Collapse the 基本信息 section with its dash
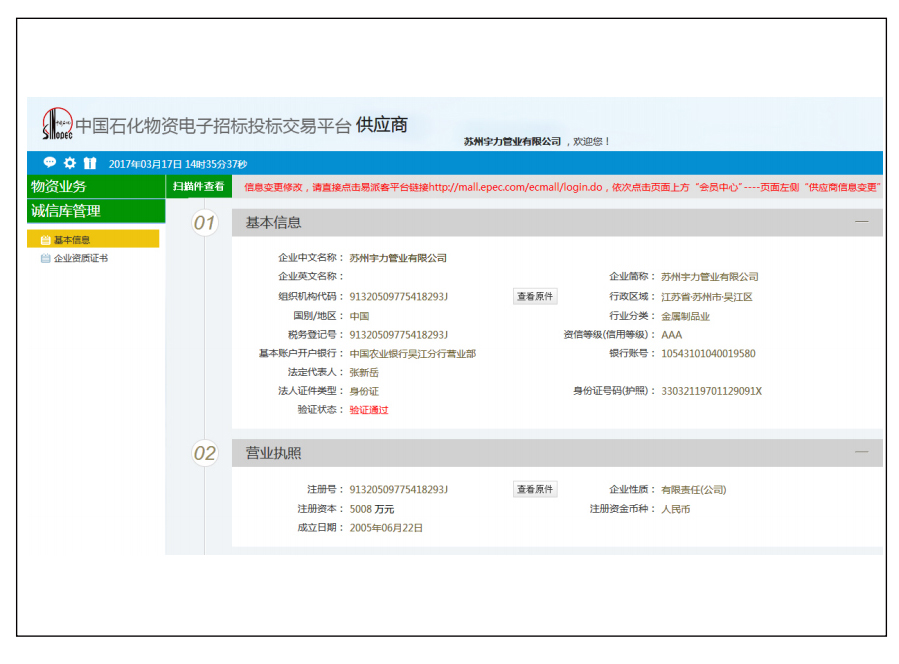 861,222
